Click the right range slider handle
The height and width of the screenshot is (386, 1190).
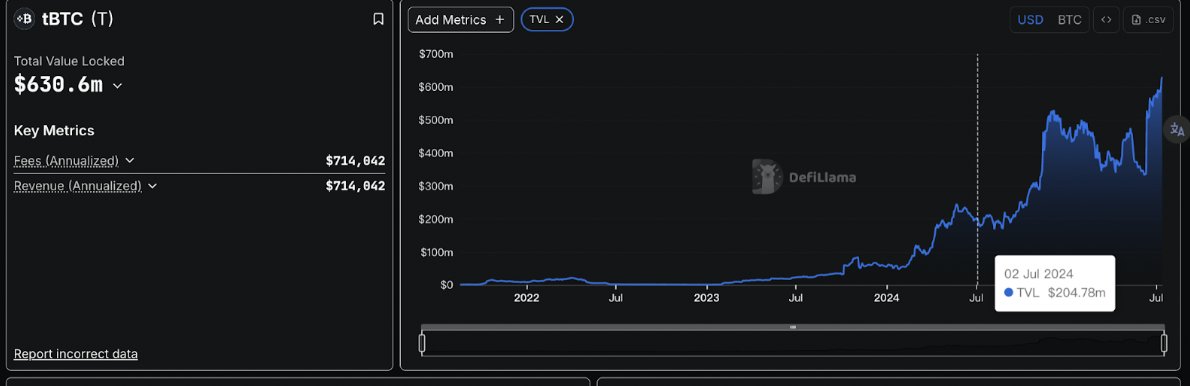pos(1164,344)
